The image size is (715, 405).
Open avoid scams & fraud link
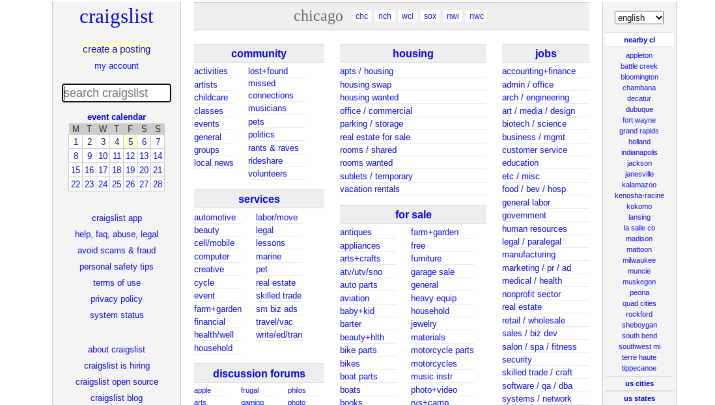pyautogui.click(x=116, y=250)
